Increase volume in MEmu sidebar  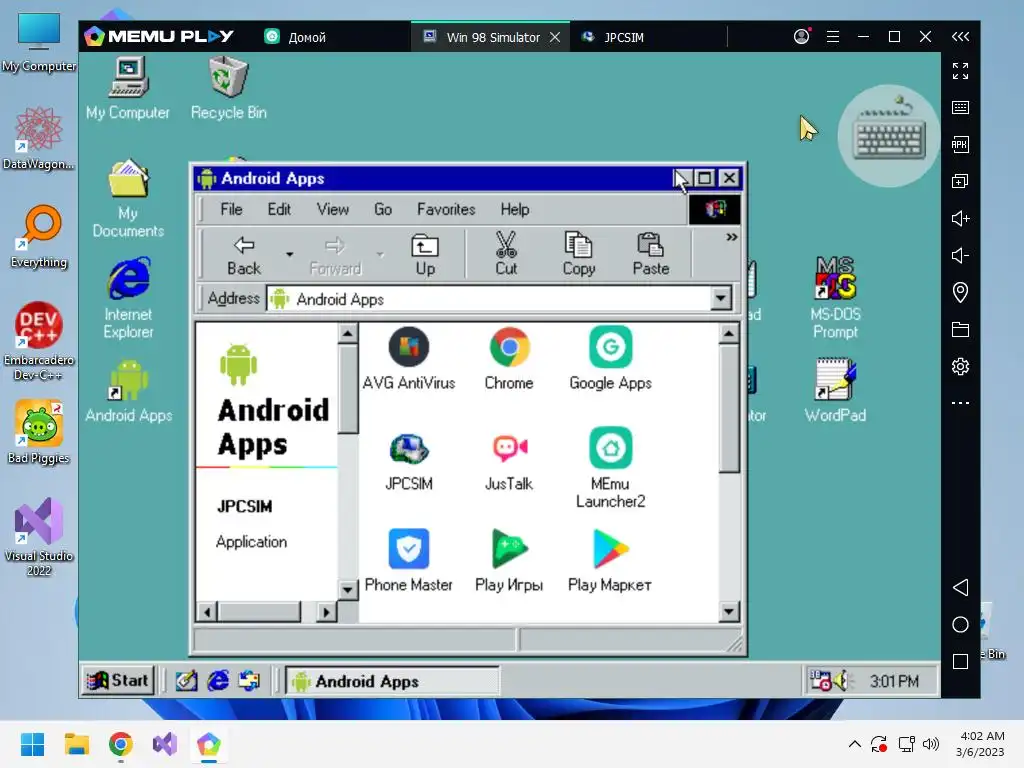960,218
